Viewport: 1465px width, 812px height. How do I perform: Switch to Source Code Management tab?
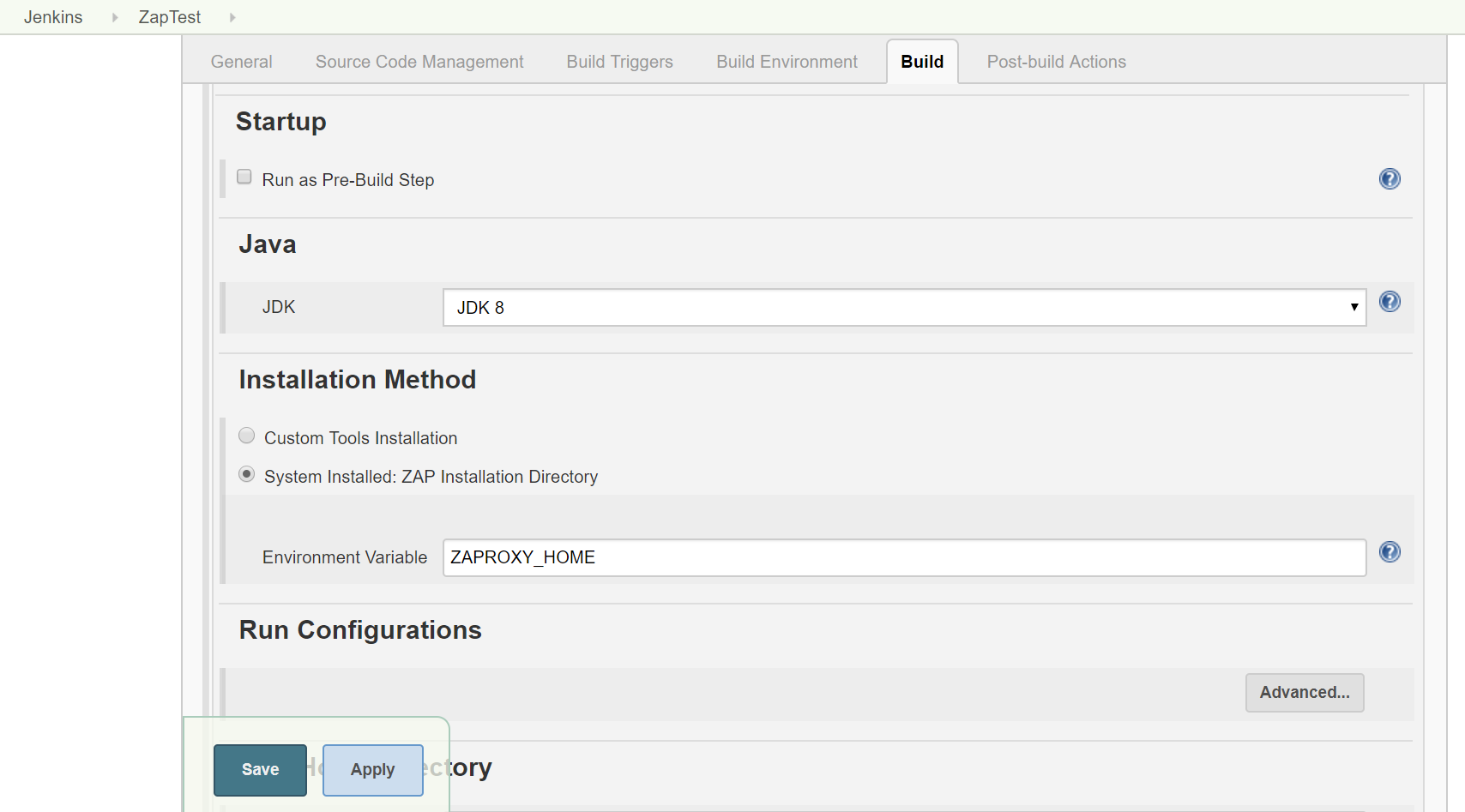[419, 62]
